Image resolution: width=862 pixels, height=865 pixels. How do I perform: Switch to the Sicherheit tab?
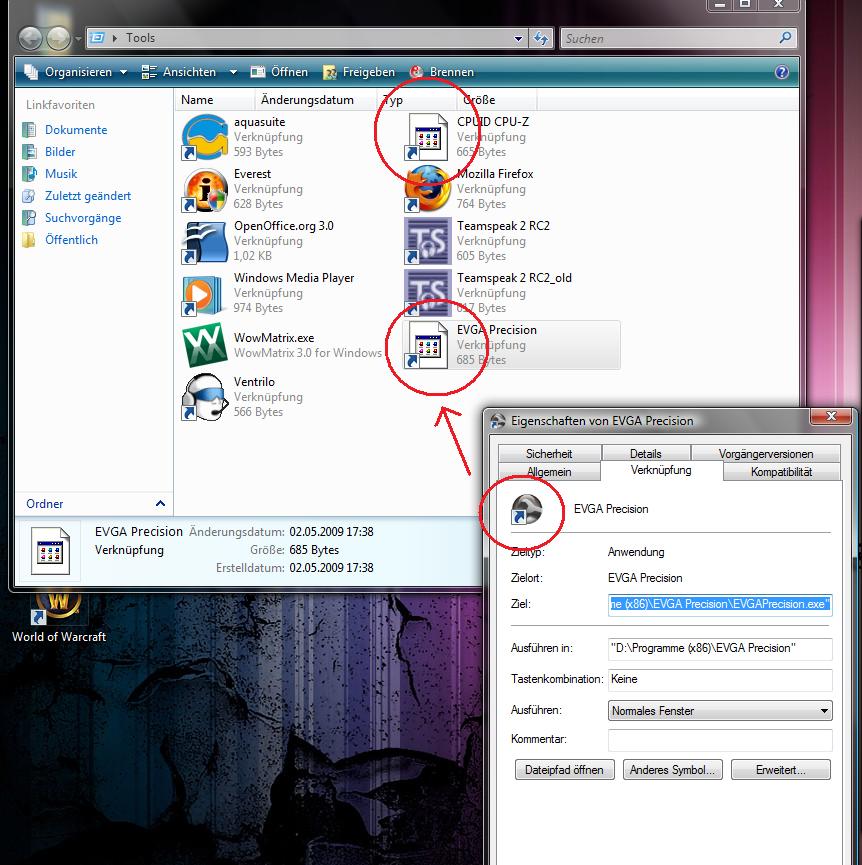549,453
